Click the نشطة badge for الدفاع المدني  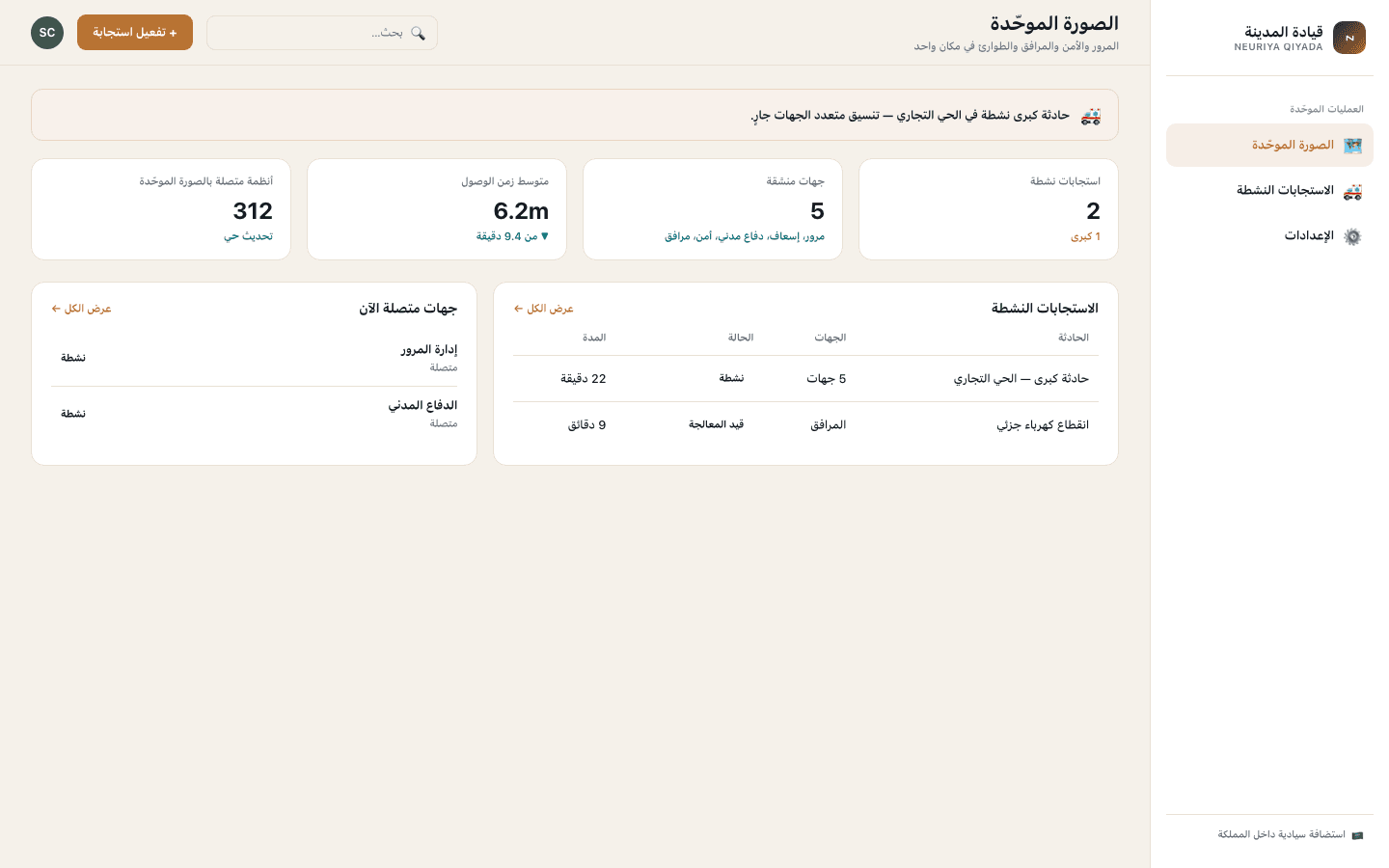73,414
